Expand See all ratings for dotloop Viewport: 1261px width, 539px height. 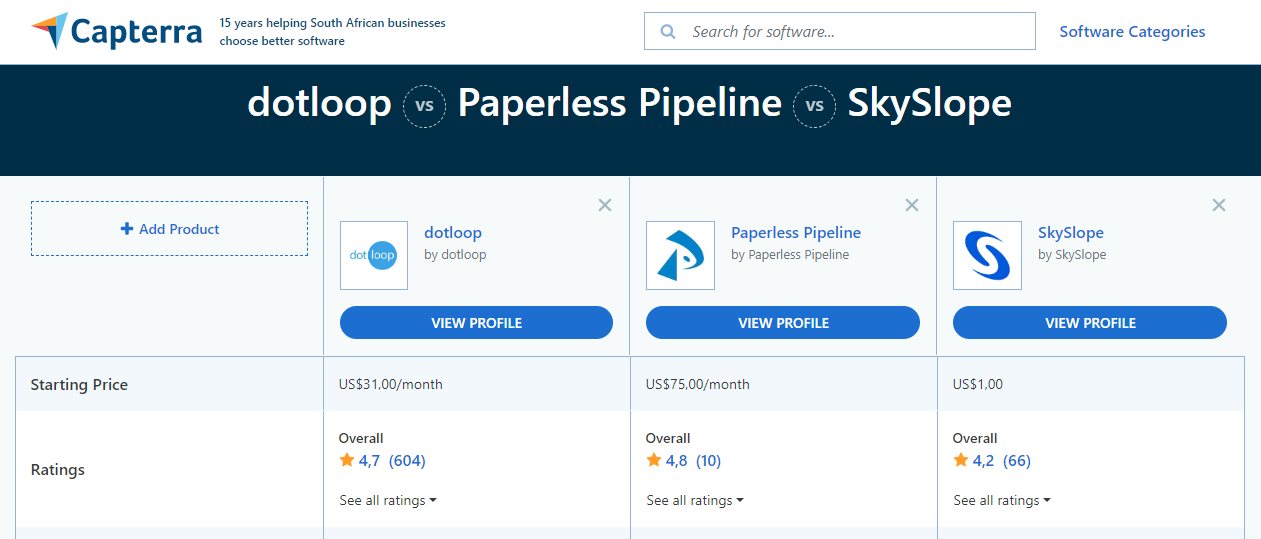coord(388,500)
